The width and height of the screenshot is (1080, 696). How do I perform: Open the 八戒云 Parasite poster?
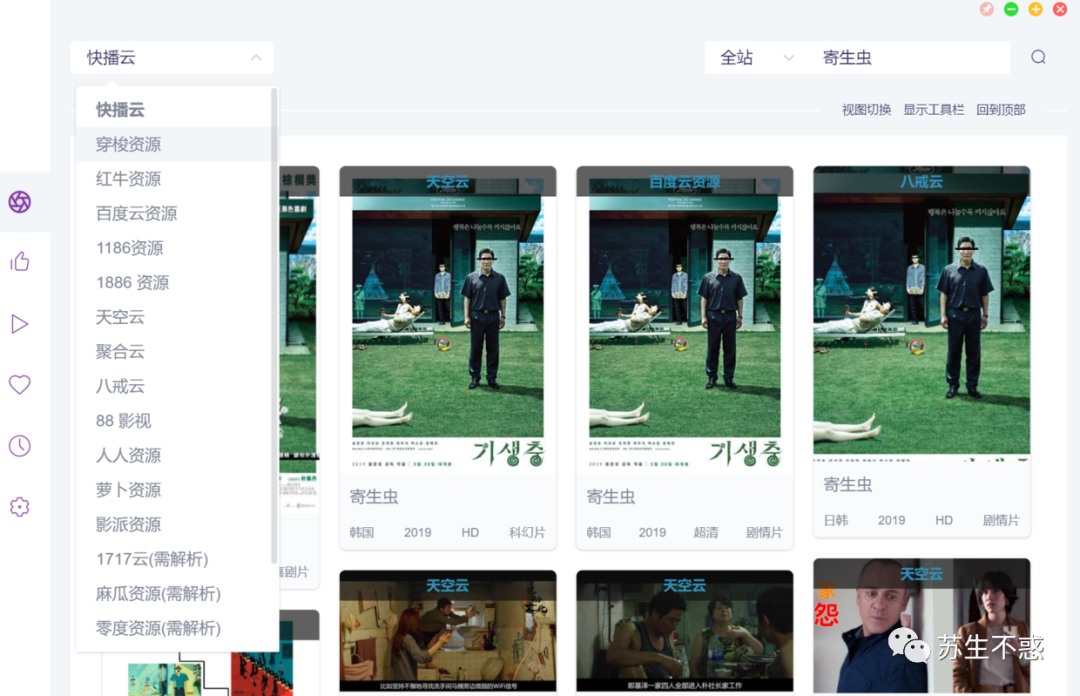(922, 314)
